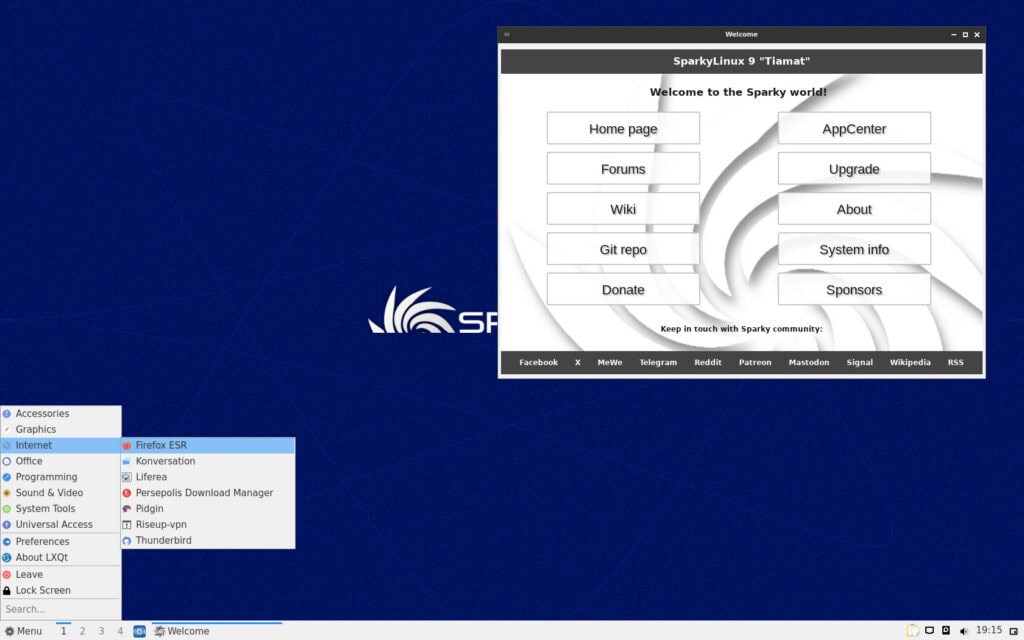1024x640 pixels.
Task: Follow the MeWe community link
Action: pyautogui.click(x=610, y=362)
